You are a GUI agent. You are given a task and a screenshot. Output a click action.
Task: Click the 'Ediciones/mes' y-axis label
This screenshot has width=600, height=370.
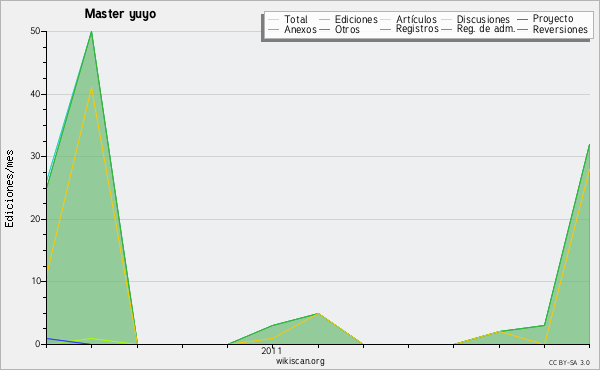click(x=9, y=189)
